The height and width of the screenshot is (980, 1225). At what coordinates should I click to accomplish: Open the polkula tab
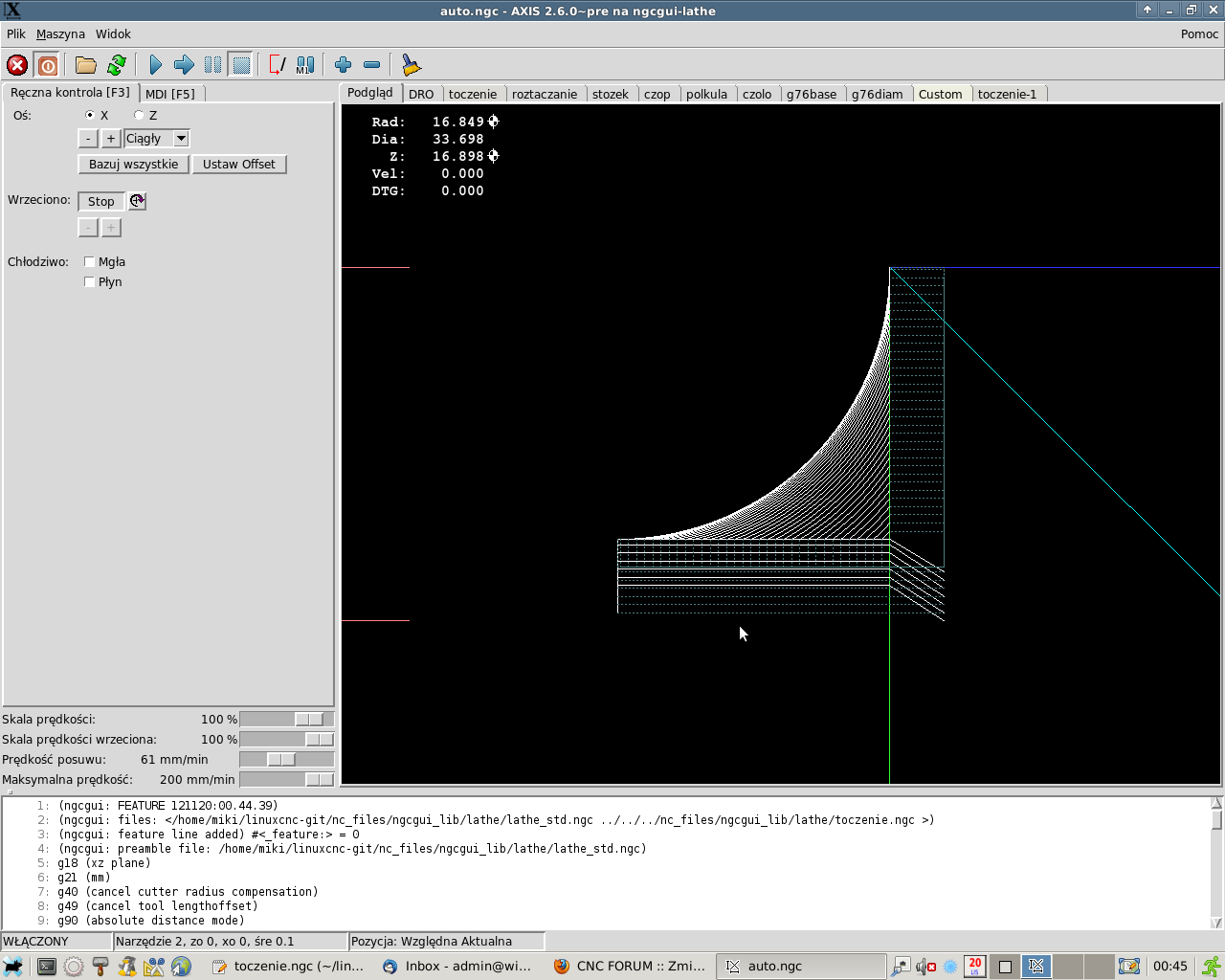pos(707,94)
